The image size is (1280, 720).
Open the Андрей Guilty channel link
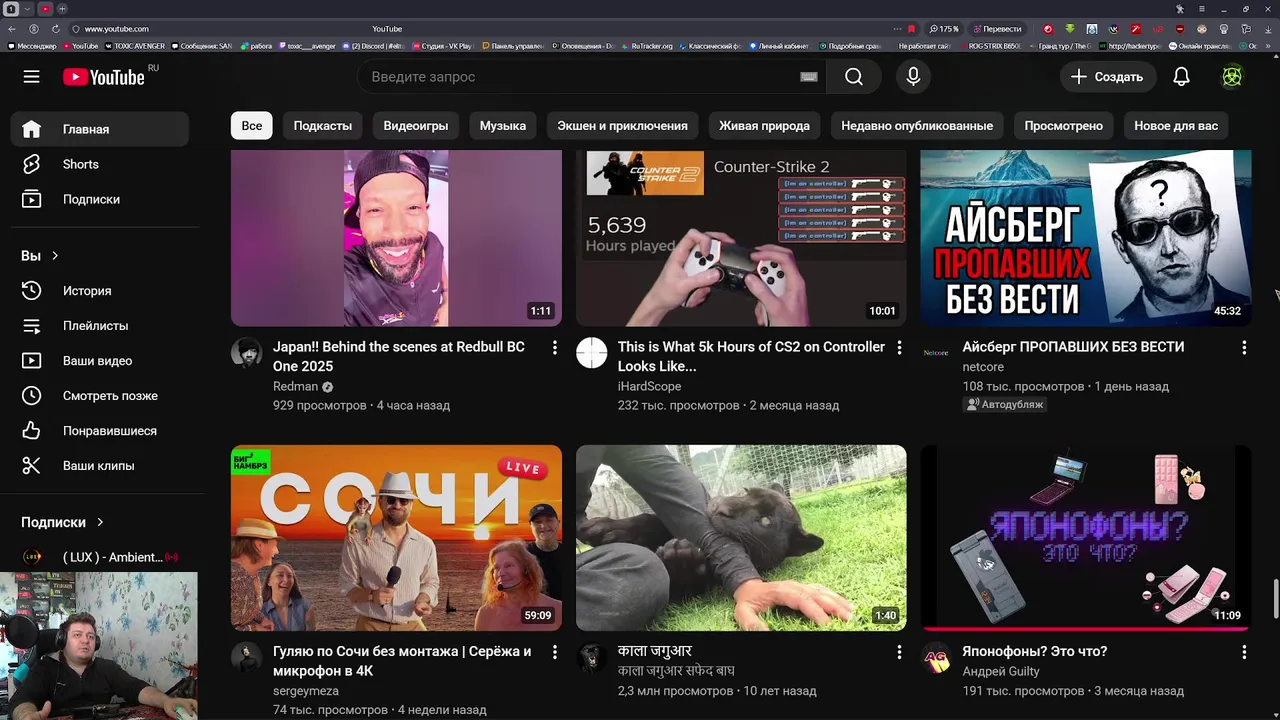(x=1001, y=671)
